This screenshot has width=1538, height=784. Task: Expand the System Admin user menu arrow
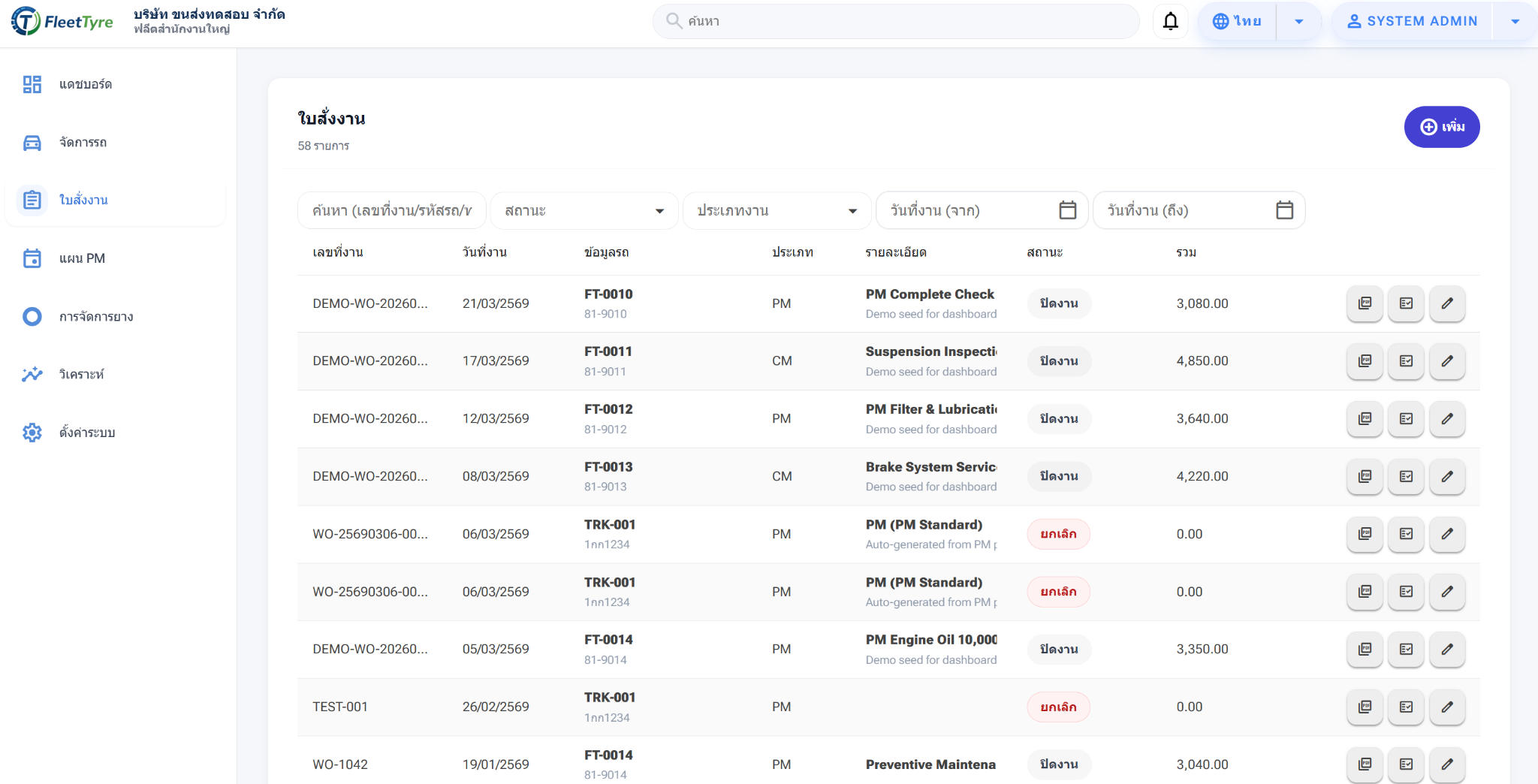[x=1515, y=21]
